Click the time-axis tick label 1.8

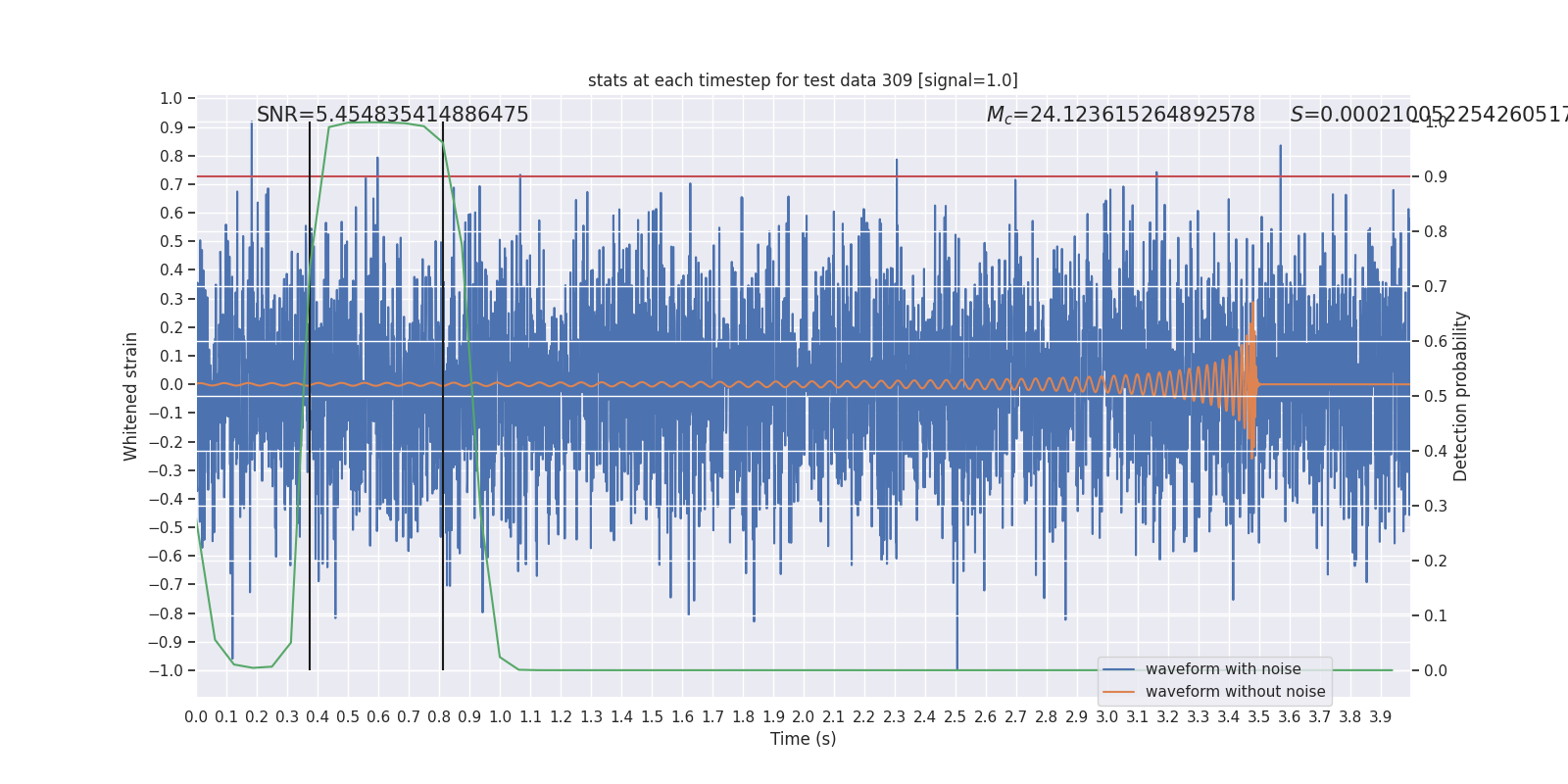743,717
